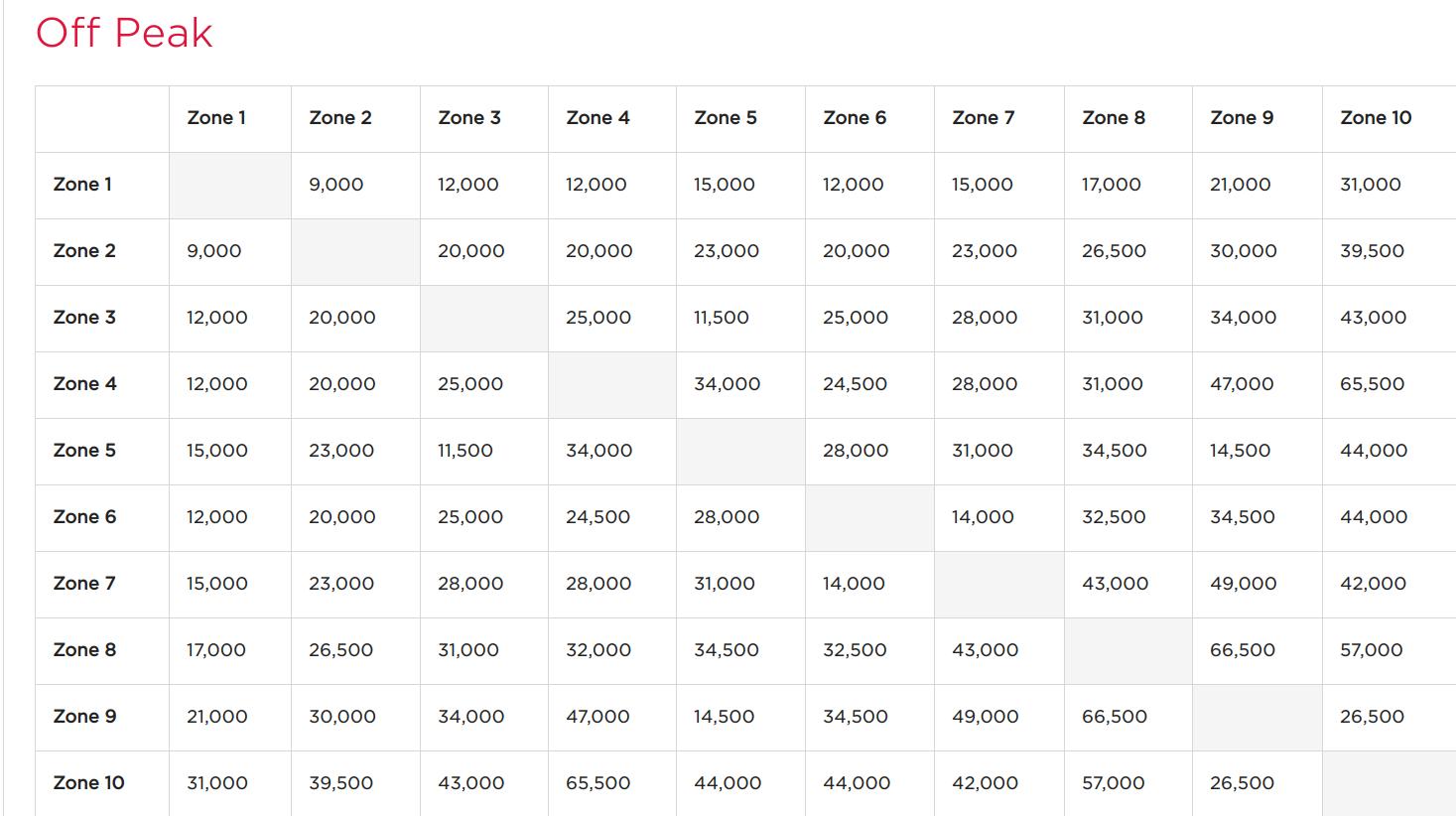Viewport: 1456px width, 816px height.
Task: Click the Zone 8 row label
Action: [84, 650]
